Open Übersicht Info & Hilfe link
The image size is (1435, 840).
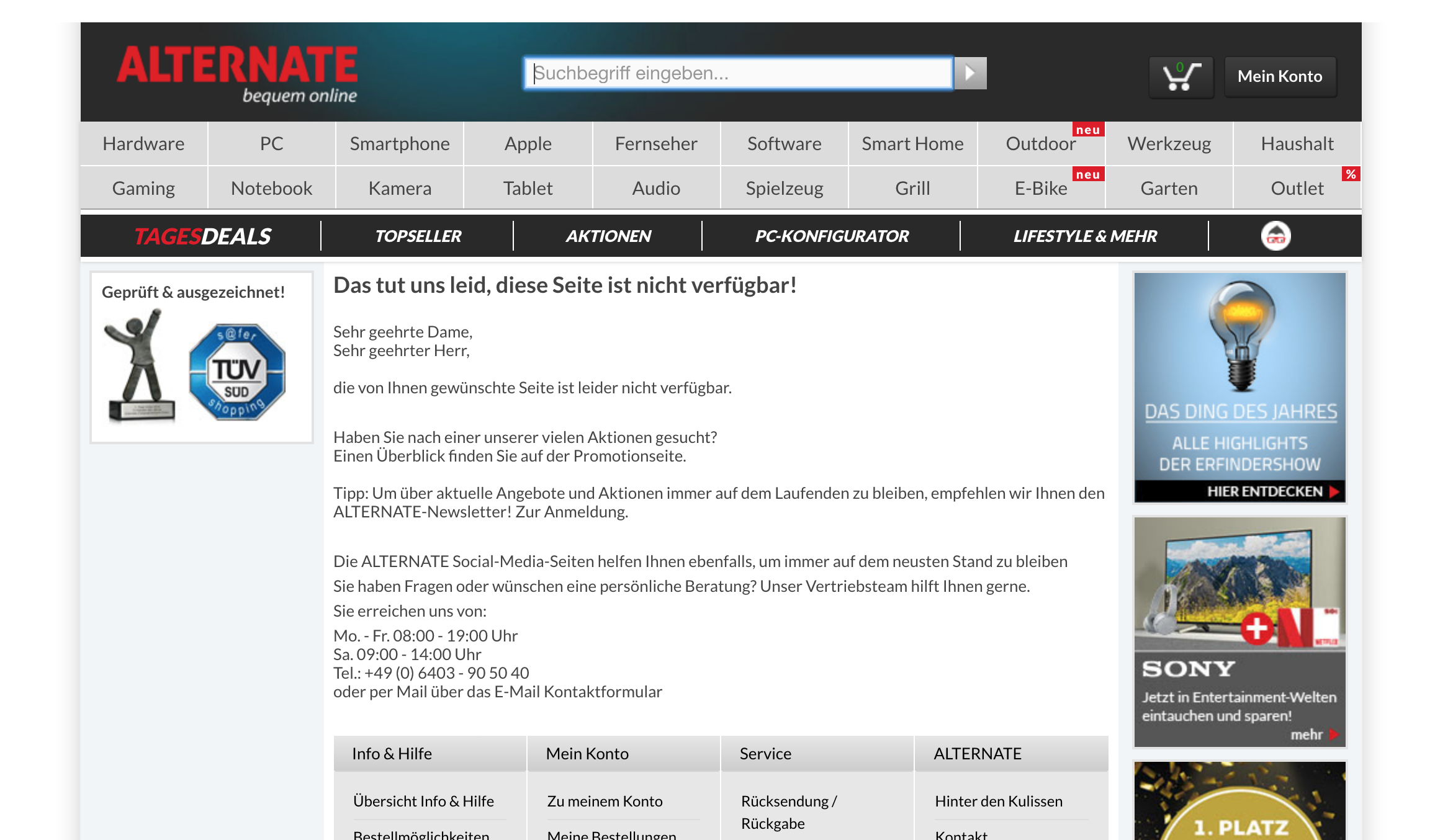(x=423, y=801)
